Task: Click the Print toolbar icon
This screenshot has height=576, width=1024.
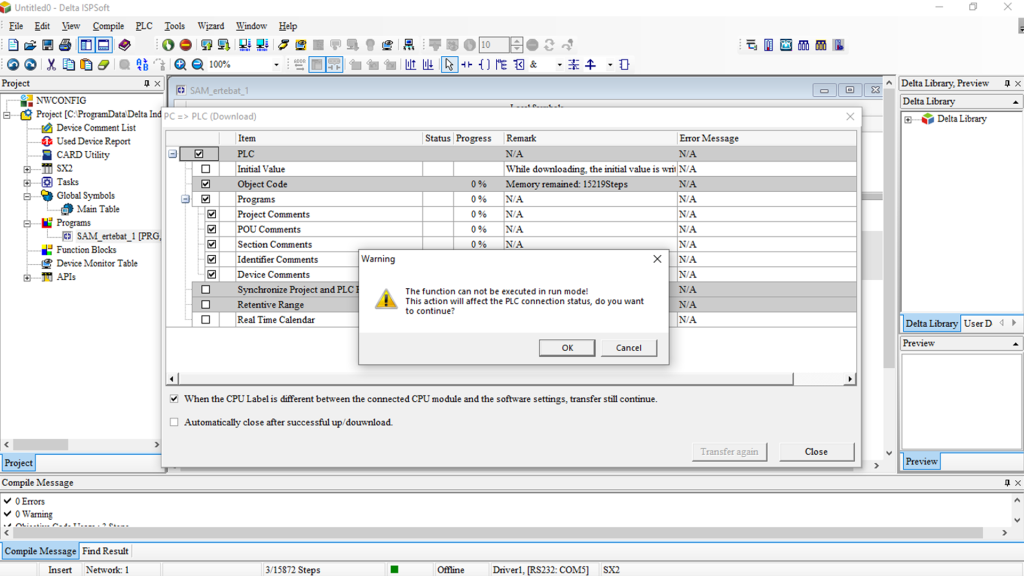Action: tap(65, 45)
